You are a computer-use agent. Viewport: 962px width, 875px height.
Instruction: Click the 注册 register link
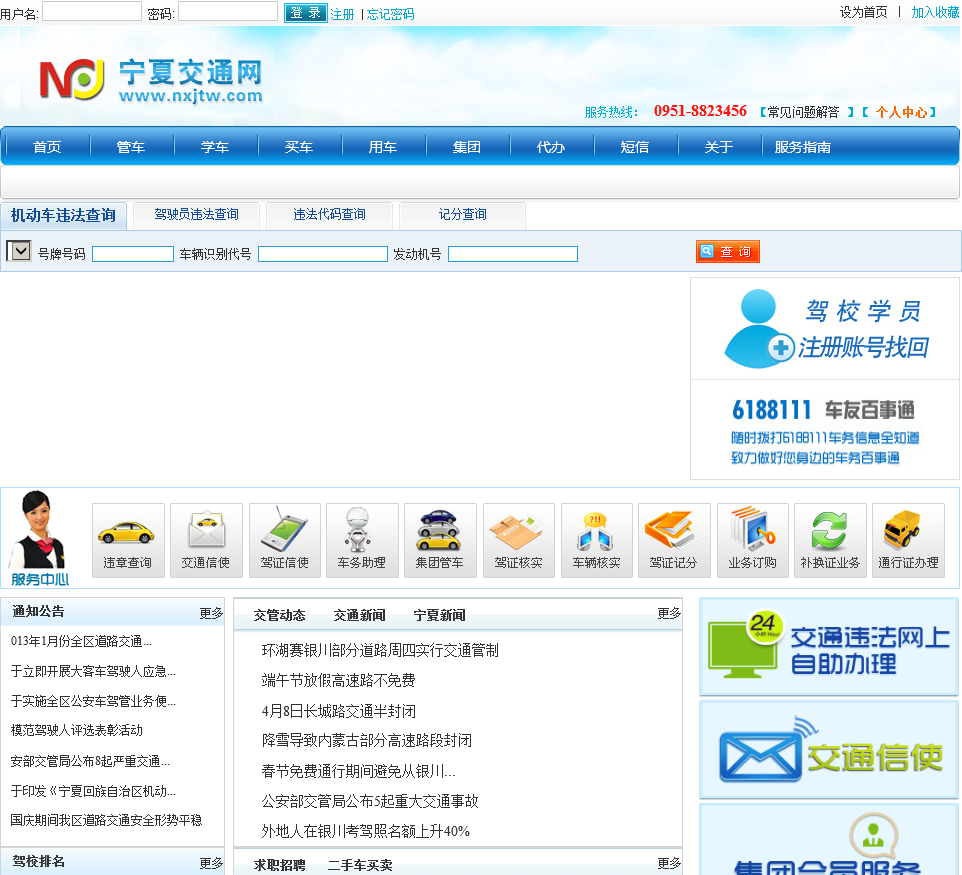coord(342,14)
